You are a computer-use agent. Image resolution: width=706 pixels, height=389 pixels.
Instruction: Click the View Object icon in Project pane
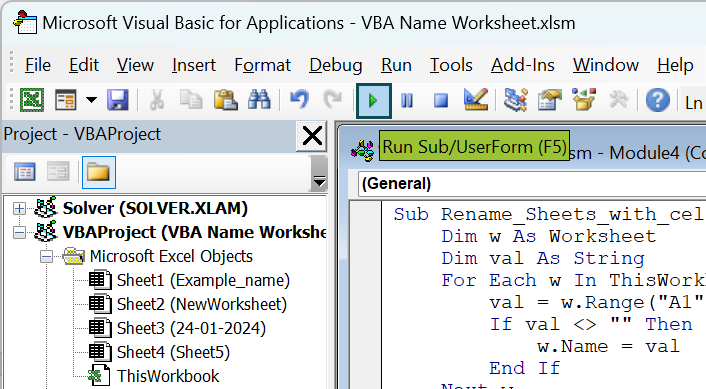pyautogui.click(x=59, y=172)
